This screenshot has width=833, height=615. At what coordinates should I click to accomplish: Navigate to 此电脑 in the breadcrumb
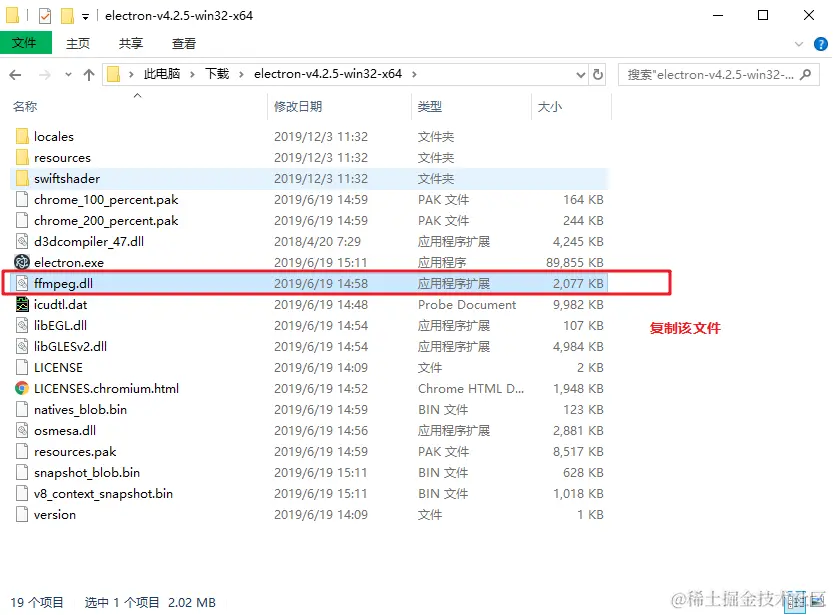(x=162, y=74)
